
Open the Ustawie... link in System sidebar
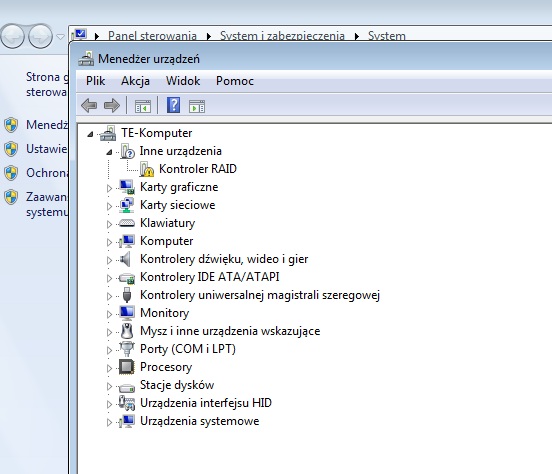(46, 149)
